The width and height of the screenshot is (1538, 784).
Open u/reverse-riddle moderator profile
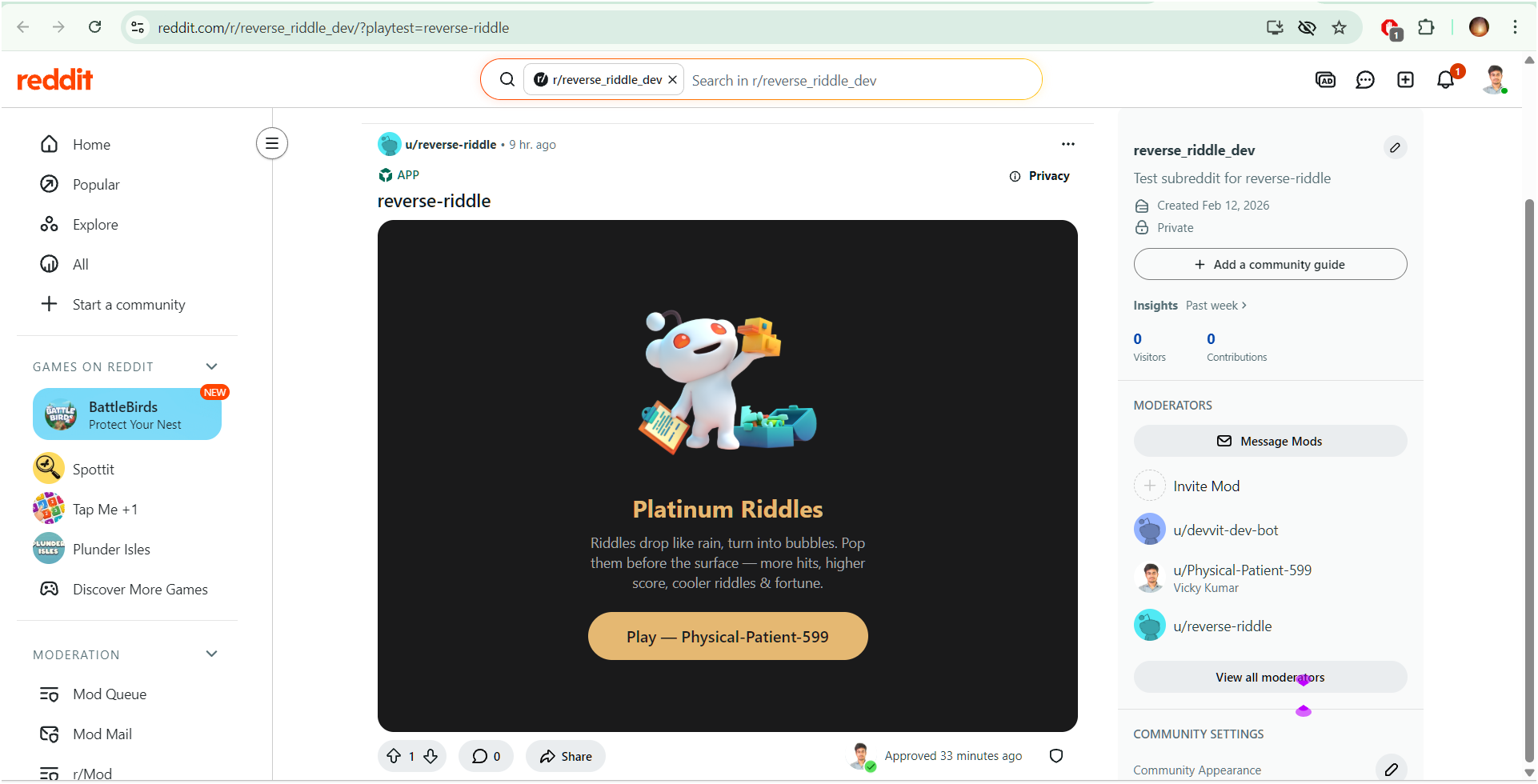[x=1222, y=626]
